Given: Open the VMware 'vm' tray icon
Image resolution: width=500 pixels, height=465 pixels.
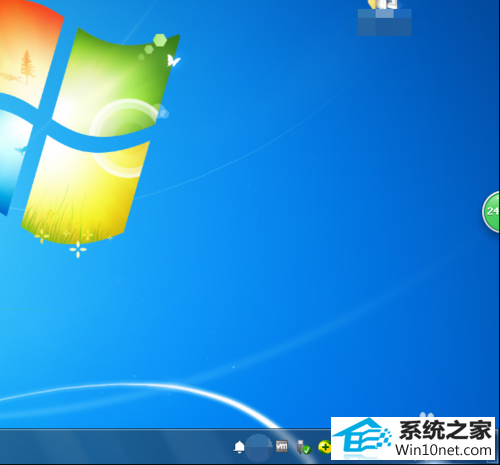Looking at the screenshot, I should coord(282,446).
